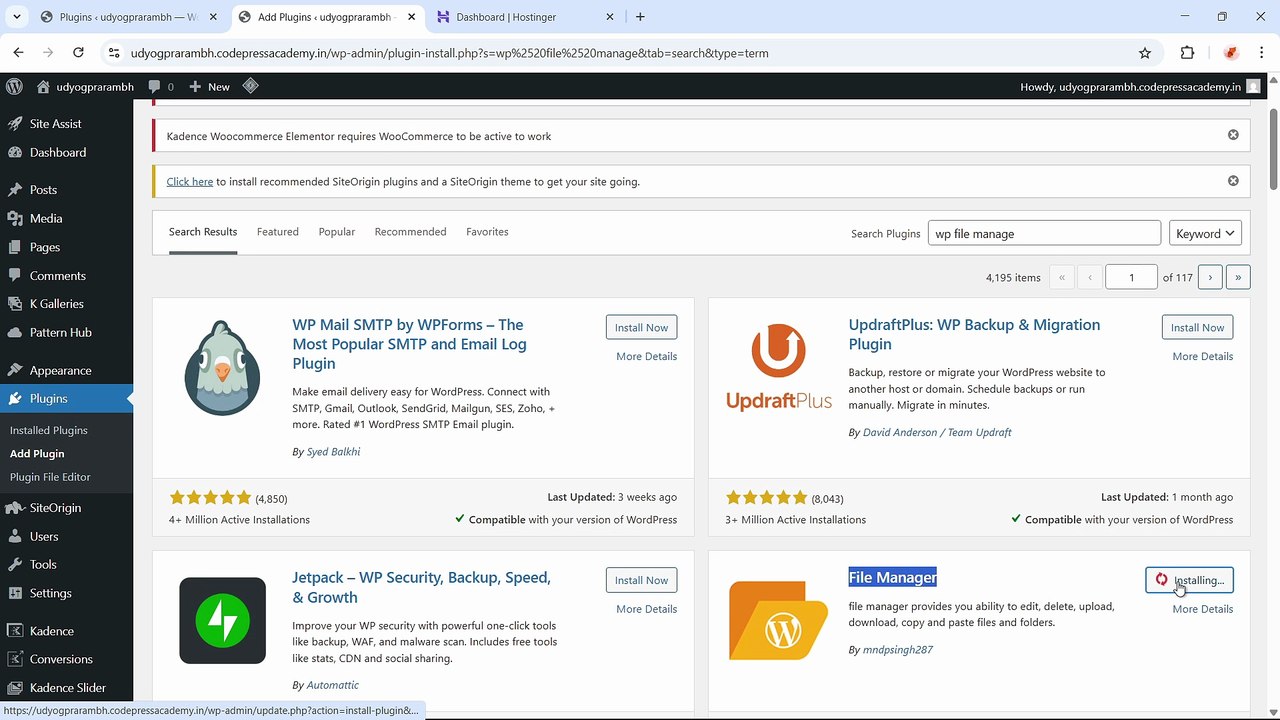The width and height of the screenshot is (1280, 720).
Task: Switch to the Popular plugins tab
Action: 337,232
